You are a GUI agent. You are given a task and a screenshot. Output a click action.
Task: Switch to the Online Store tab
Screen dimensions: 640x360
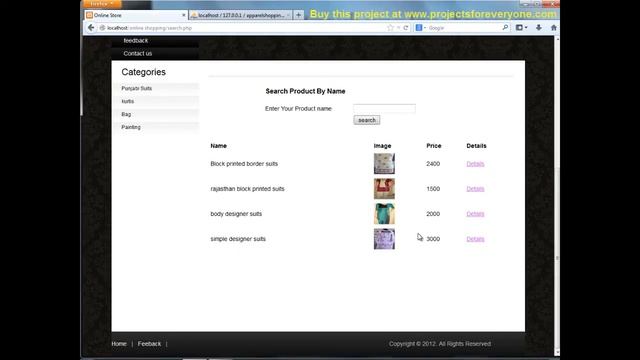pyautogui.click(x=136, y=15)
